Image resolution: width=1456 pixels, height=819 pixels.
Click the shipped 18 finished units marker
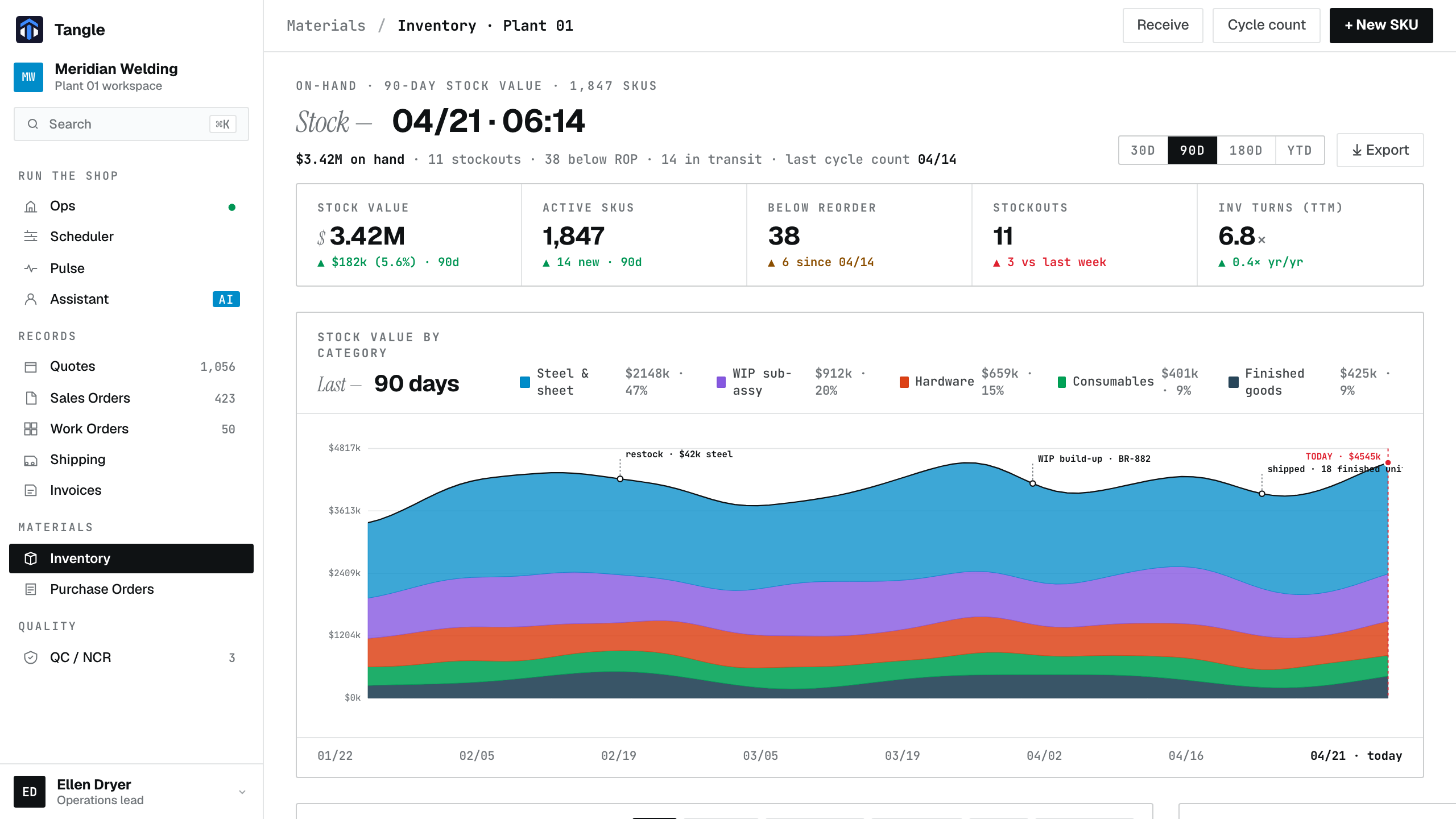coord(1262,494)
